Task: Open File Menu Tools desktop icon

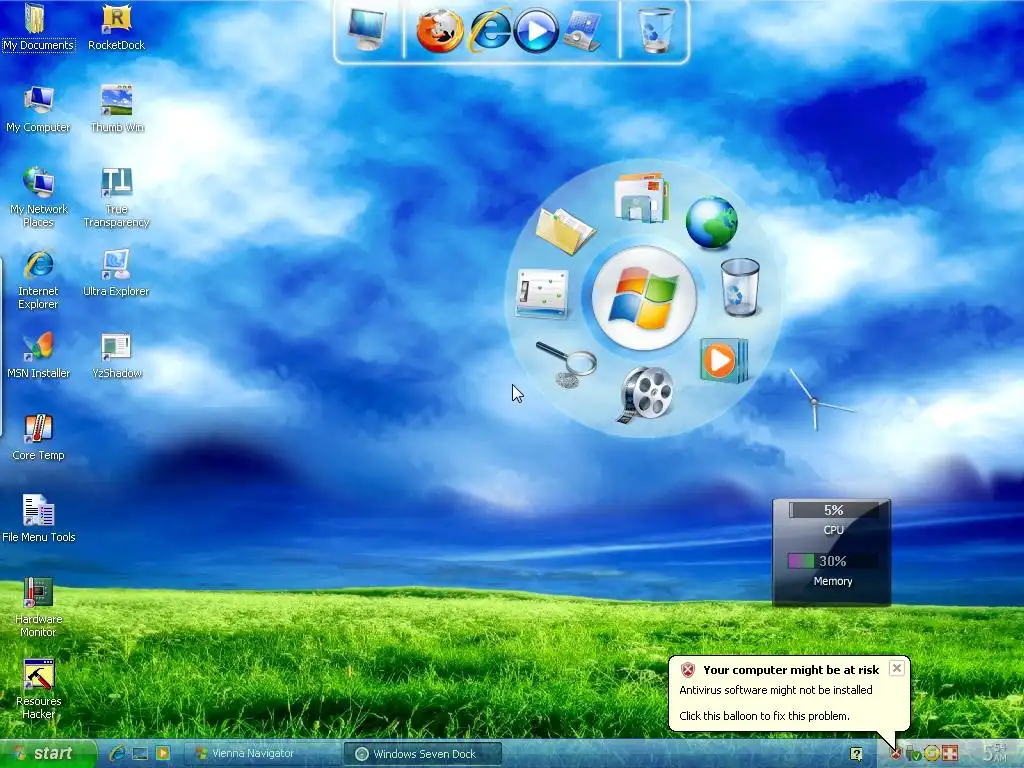Action: coord(39,519)
